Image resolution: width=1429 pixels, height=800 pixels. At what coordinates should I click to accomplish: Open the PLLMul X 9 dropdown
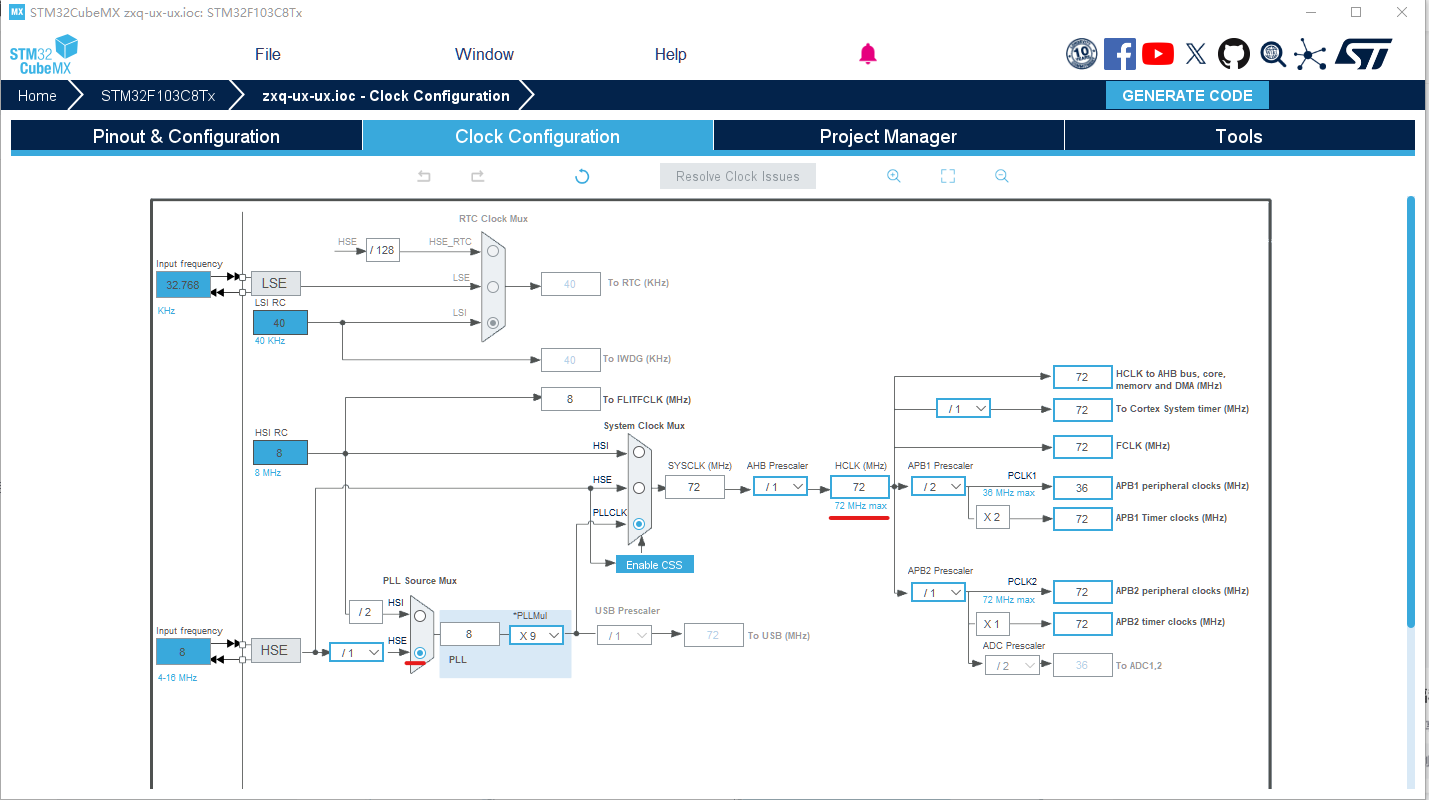536,634
